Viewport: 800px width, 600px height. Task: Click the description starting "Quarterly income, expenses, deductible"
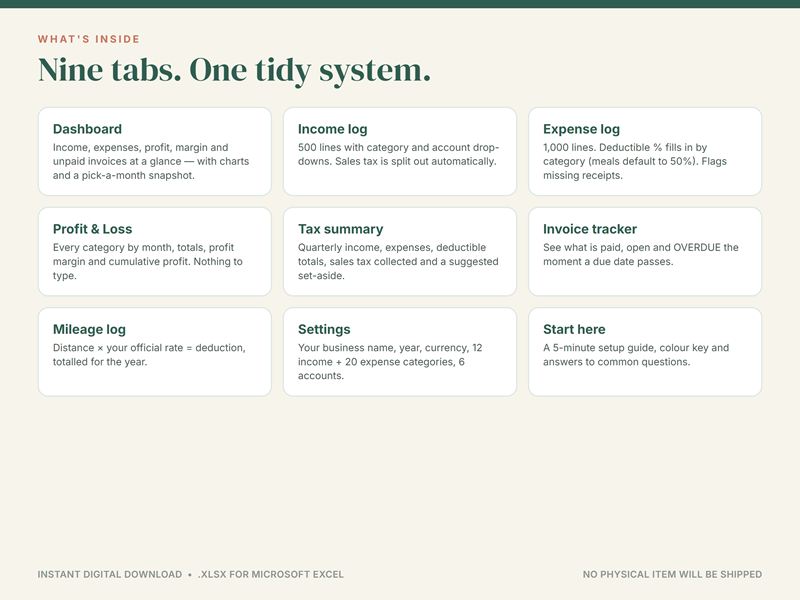point(398,261)
